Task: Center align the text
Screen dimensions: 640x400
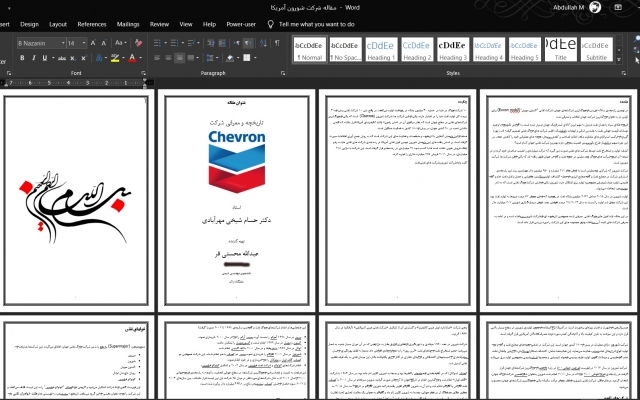Action: coord(168,58)
